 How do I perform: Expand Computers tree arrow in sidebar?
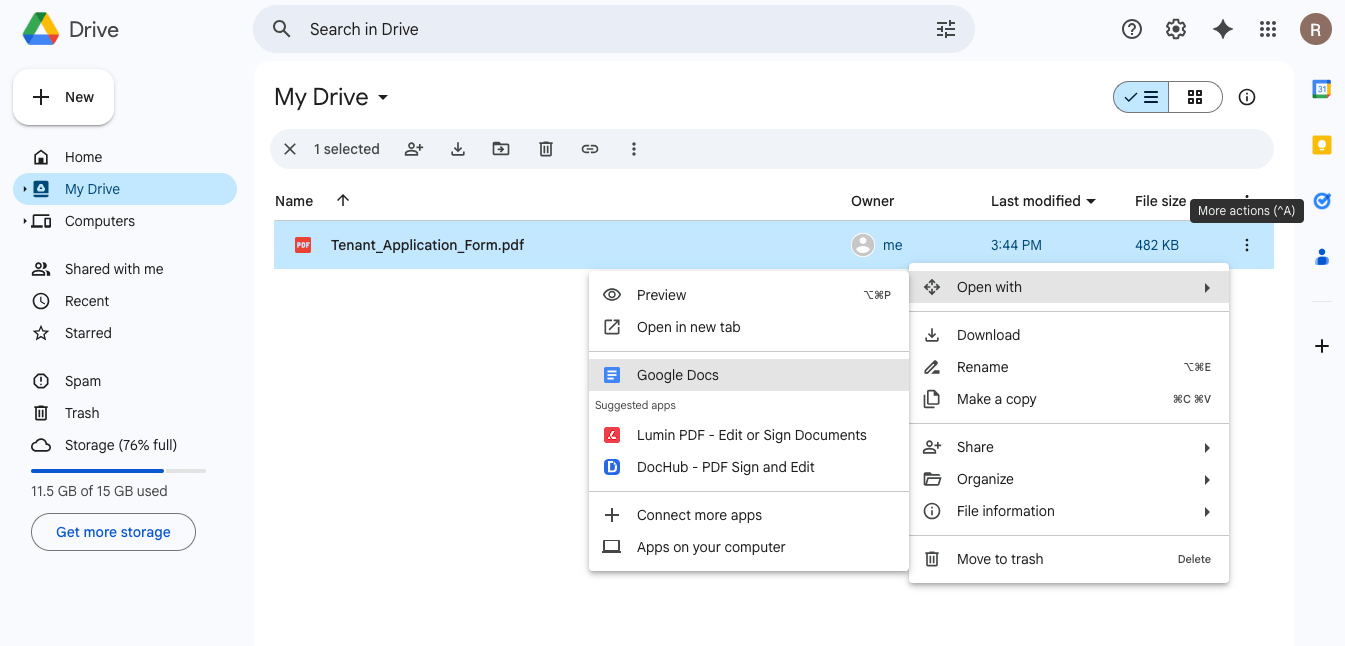24,221
